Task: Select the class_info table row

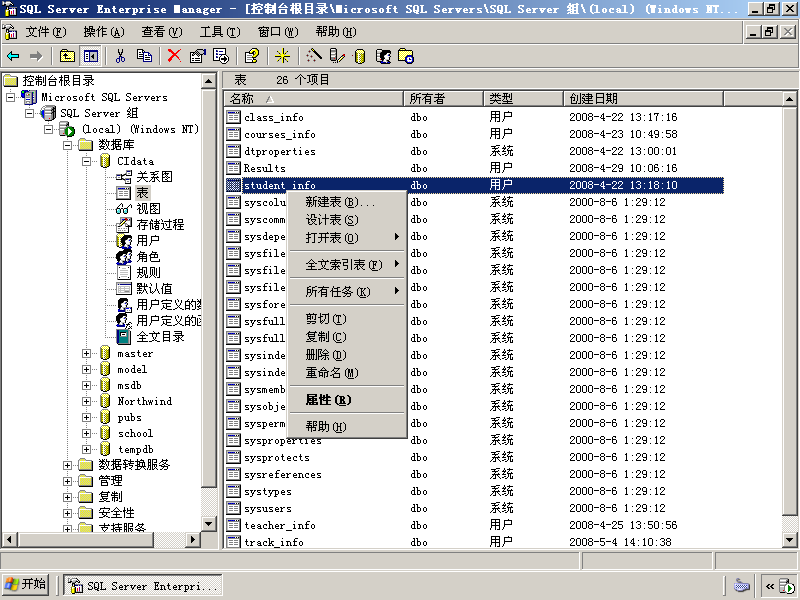Action: (273, 117)
